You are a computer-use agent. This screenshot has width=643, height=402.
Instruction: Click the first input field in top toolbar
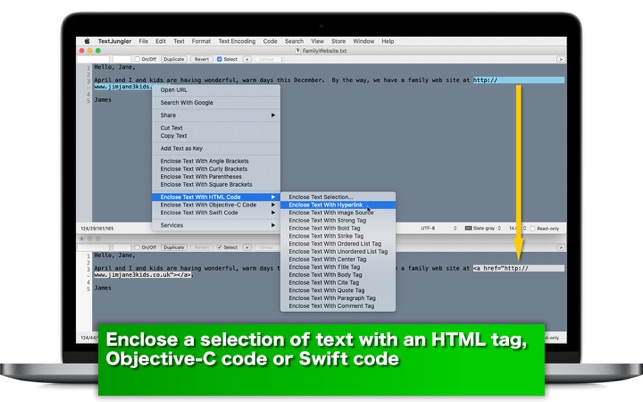tap(93, 59)
